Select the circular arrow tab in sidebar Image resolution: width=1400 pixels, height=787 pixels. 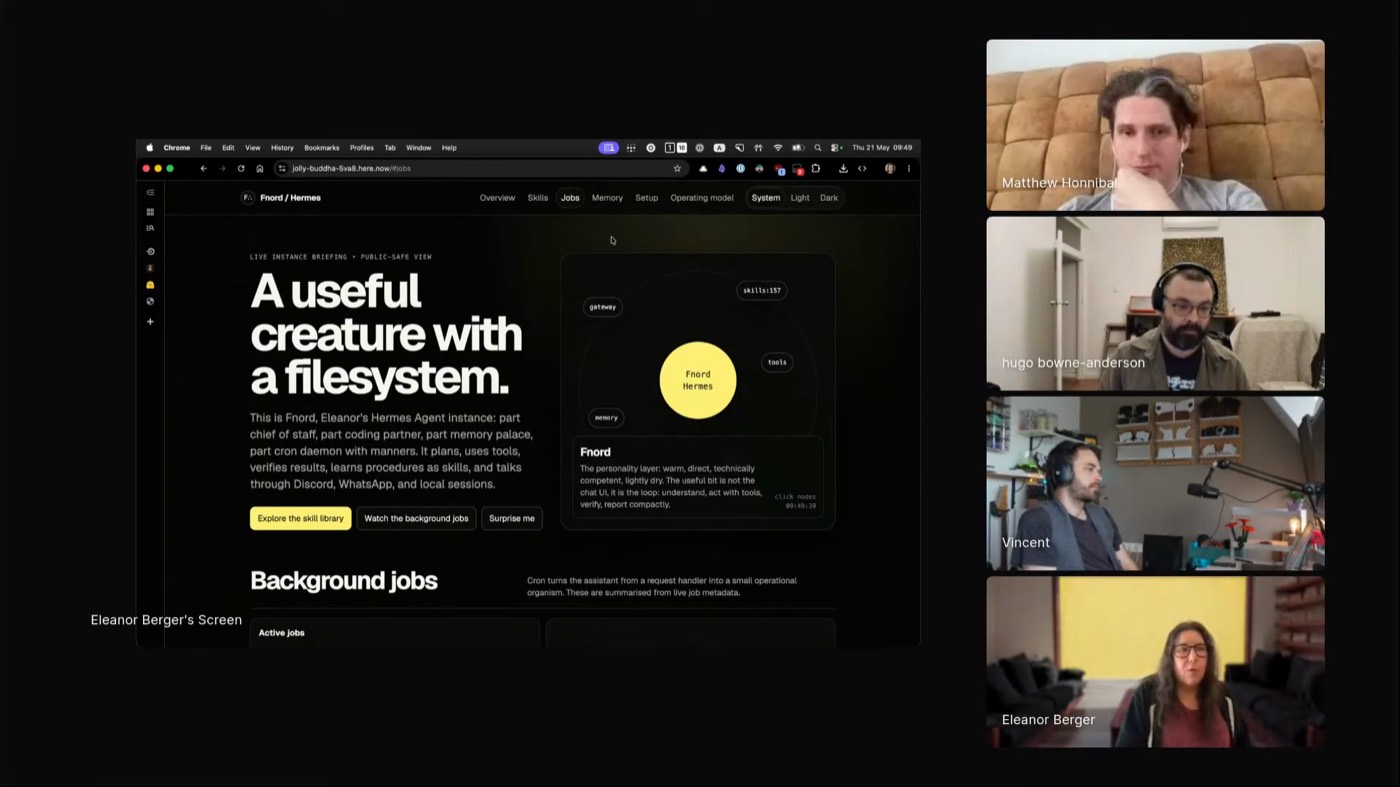coord(150,252)
